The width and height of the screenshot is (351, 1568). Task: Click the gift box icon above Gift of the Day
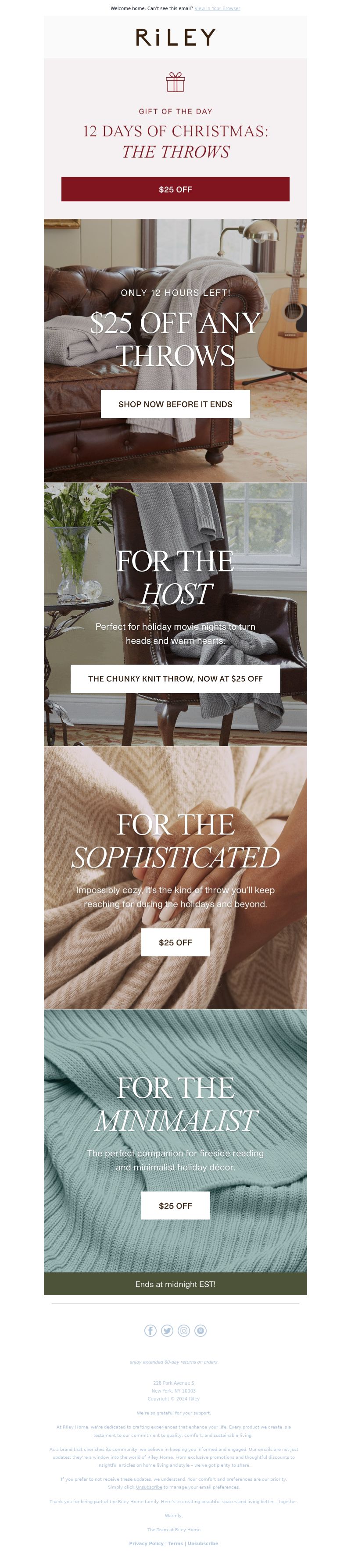(x=175, y=82)
